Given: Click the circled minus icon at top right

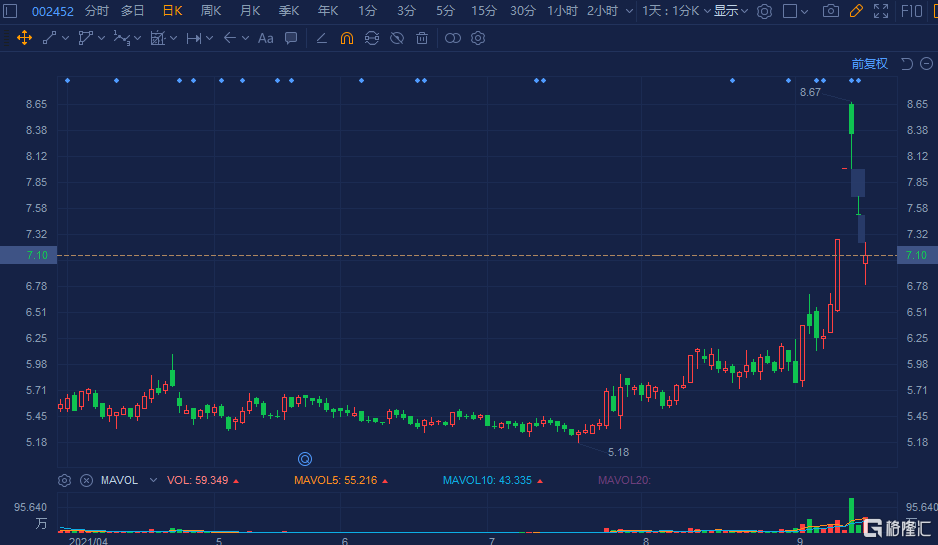Looking at the screenshot, I should point(926,63).
